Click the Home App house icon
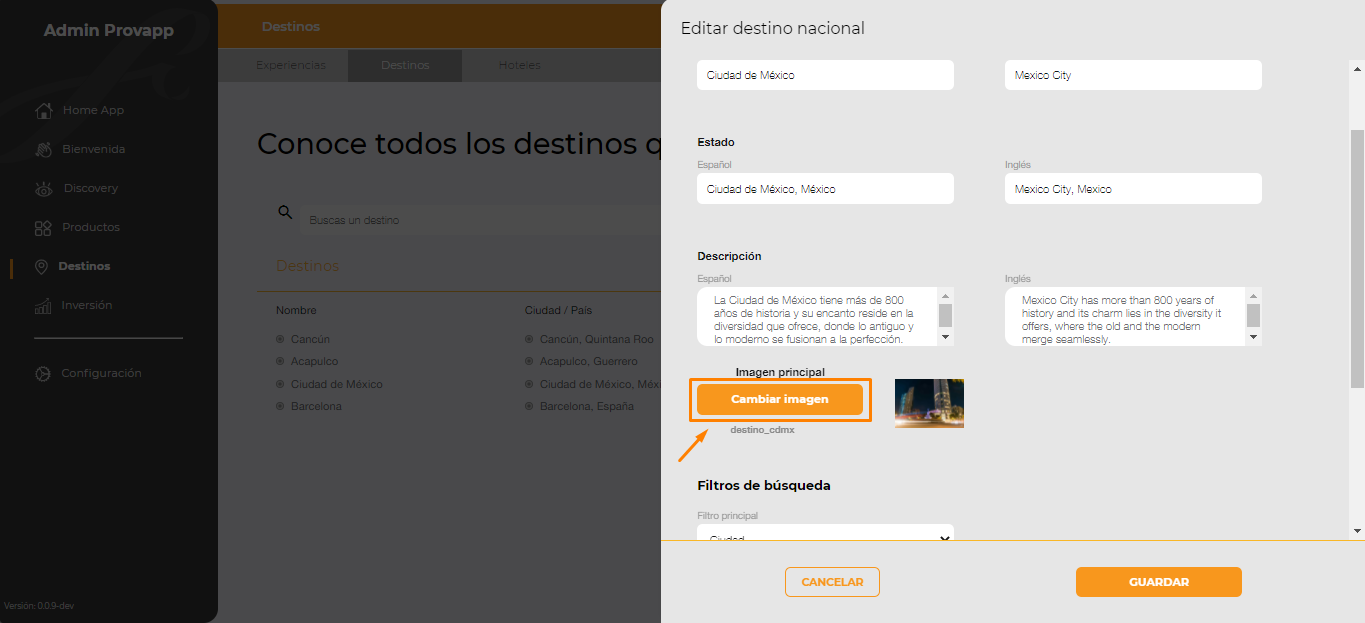Screen dimensions: 1365x623 coord(43,110)
